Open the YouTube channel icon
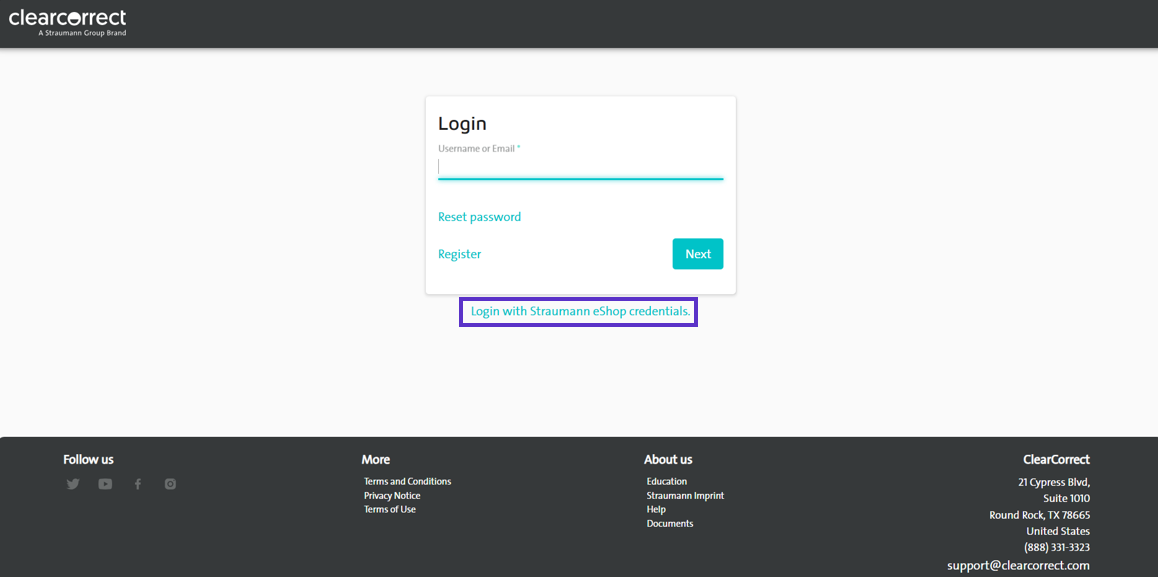 pos(105,483)
